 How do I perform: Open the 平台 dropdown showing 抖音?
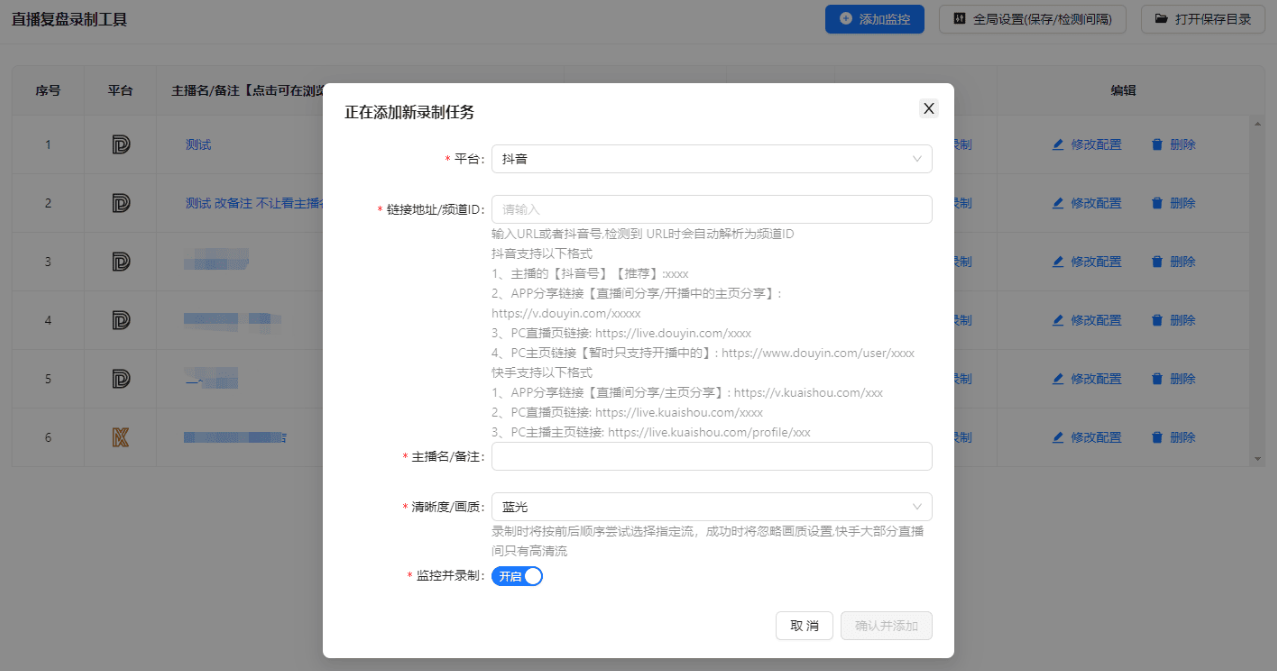[711, 158]
